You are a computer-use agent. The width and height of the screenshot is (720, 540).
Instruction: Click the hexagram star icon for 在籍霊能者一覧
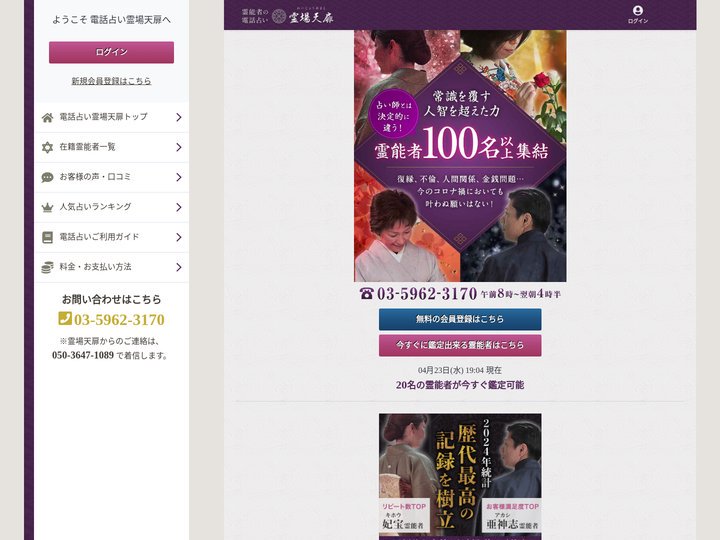pyautogui.click(x=47, y=147)
